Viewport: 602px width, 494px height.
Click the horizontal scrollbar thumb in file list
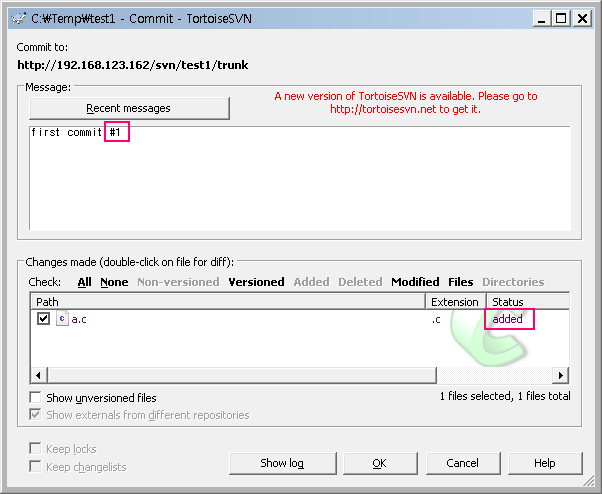coord(242,375)
